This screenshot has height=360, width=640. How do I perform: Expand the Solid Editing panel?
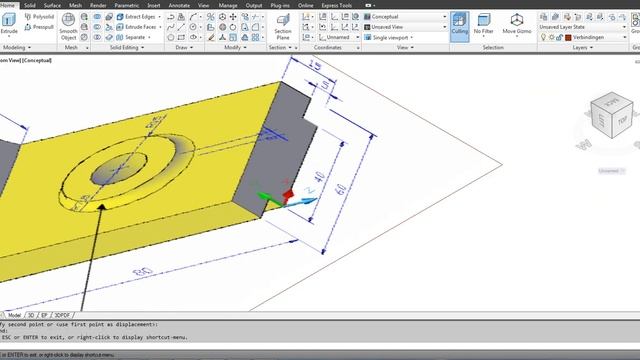tap(127, 48)
